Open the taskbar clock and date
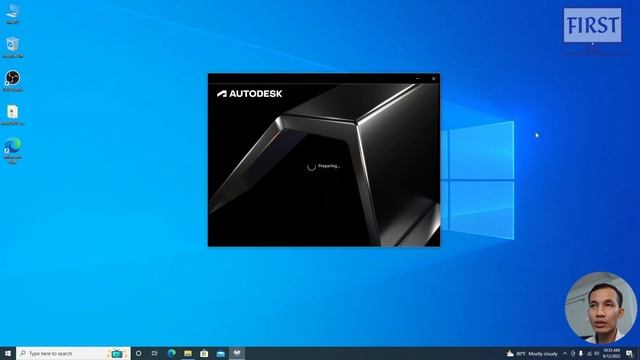Image resolution: width=640 pixels, height=360 pixels. tap(611, 353)
